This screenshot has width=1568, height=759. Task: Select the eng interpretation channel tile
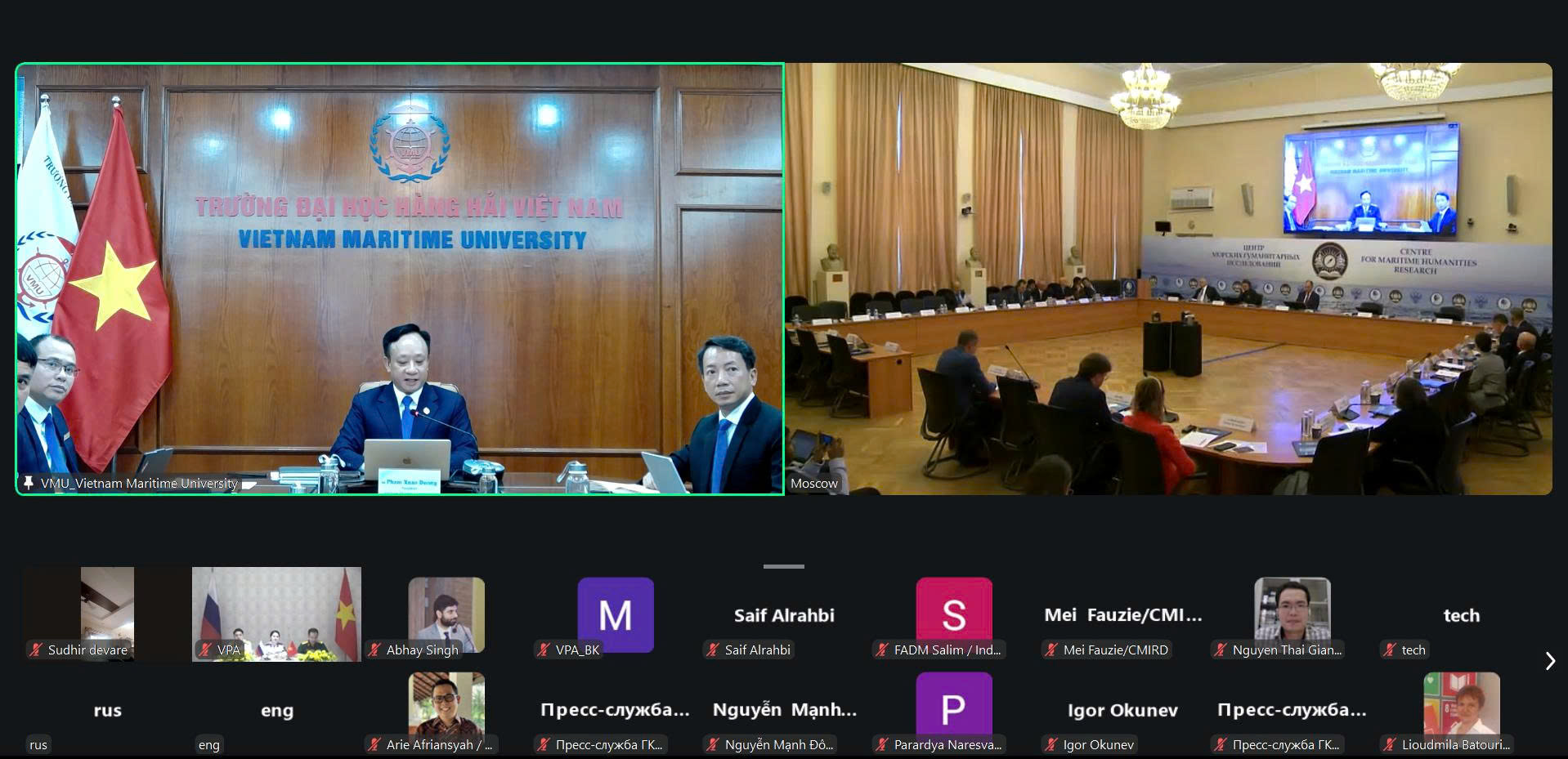tap(276, 709)
